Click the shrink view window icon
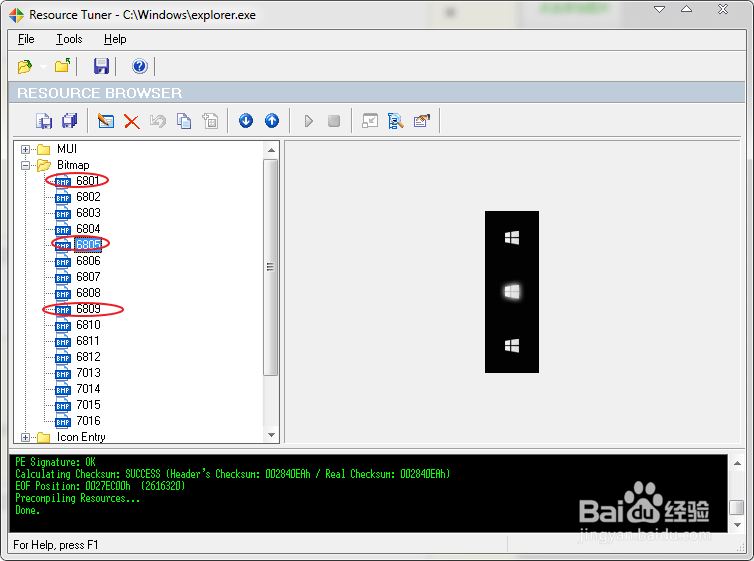 click(x=370, y=121)
